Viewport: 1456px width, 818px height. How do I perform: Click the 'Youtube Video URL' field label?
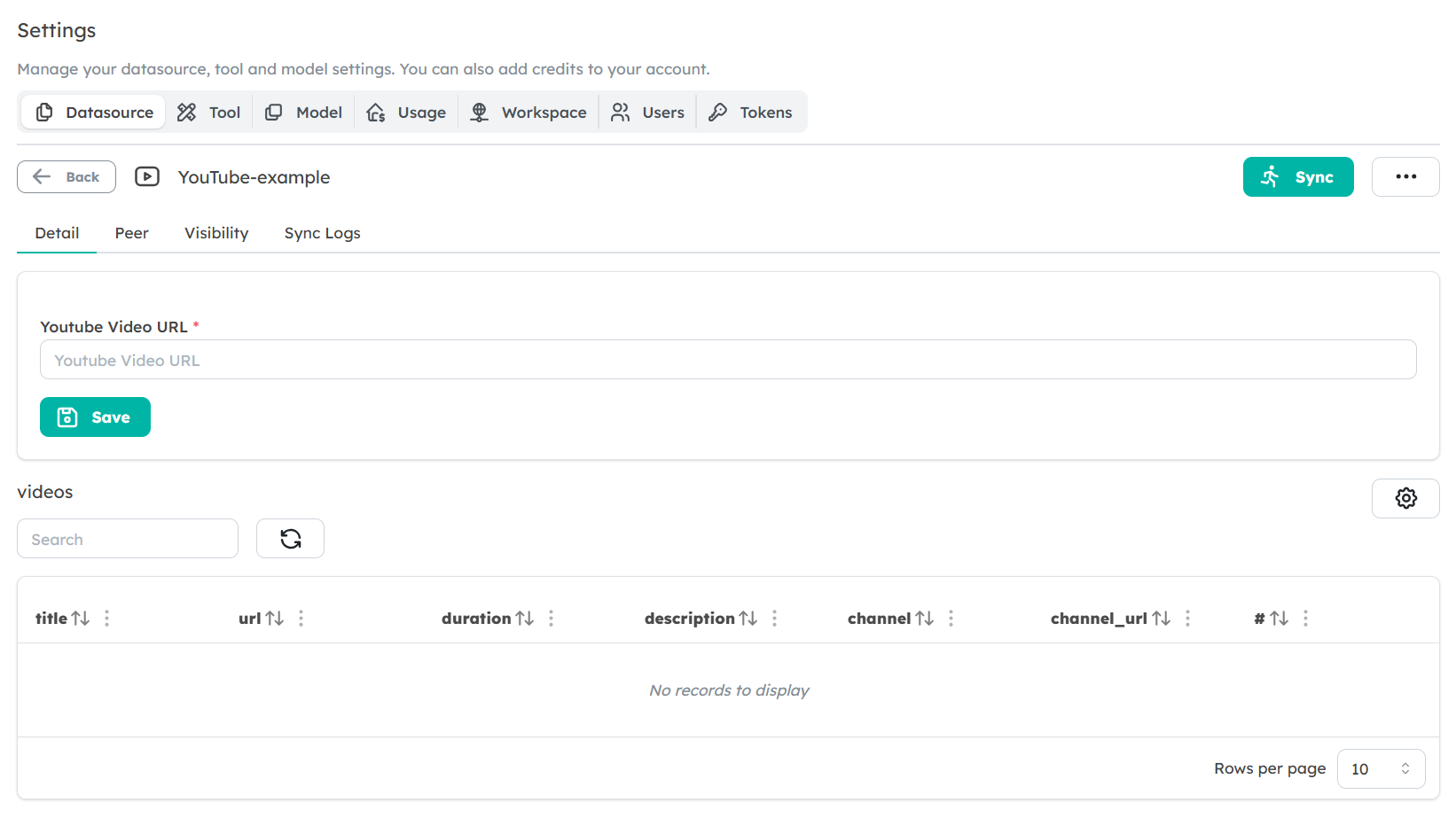click(x=114, y=327)
